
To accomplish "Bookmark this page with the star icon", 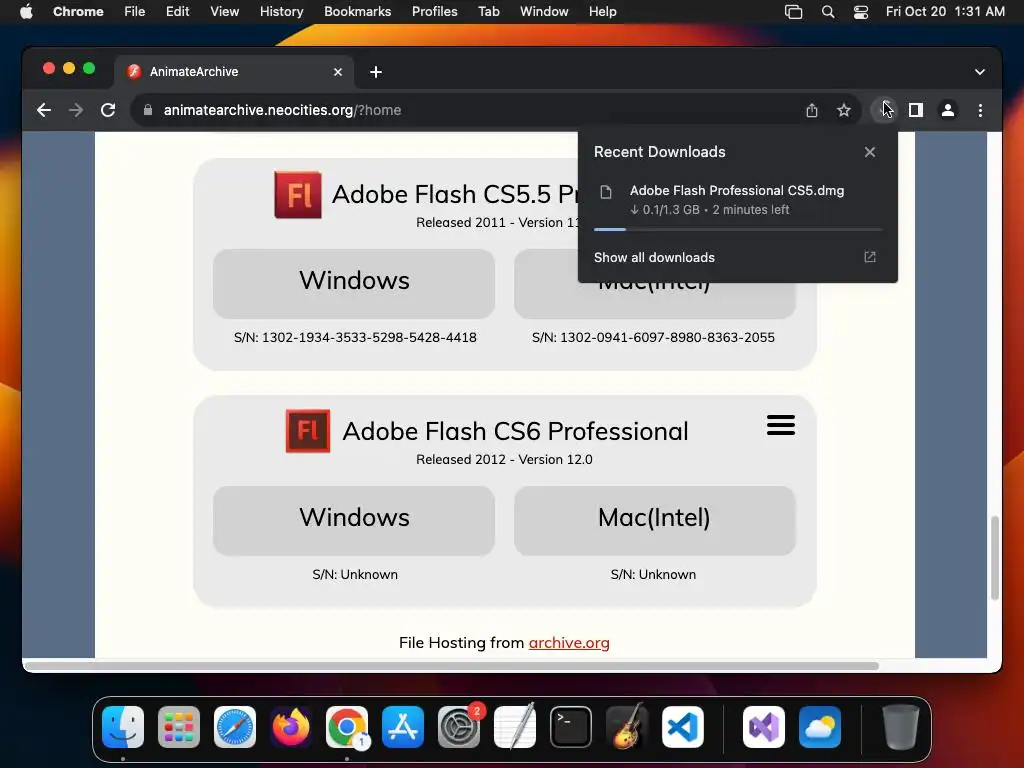I will click(844, 110).
